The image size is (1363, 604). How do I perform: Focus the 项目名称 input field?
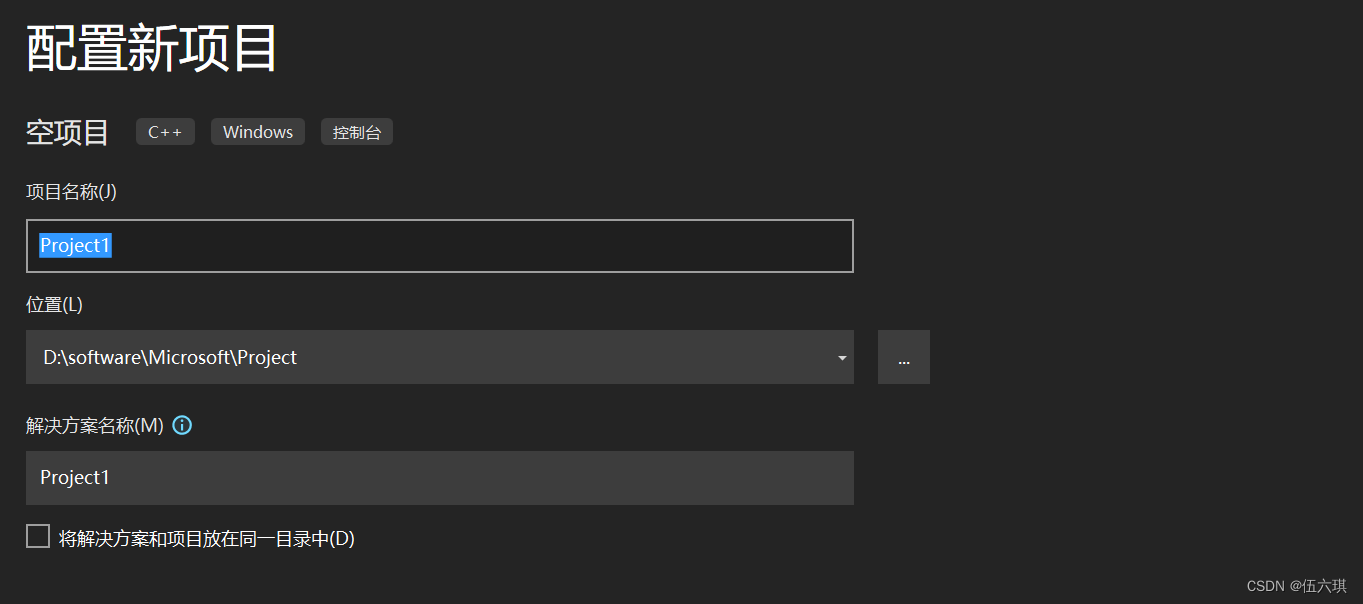point(440,246)
